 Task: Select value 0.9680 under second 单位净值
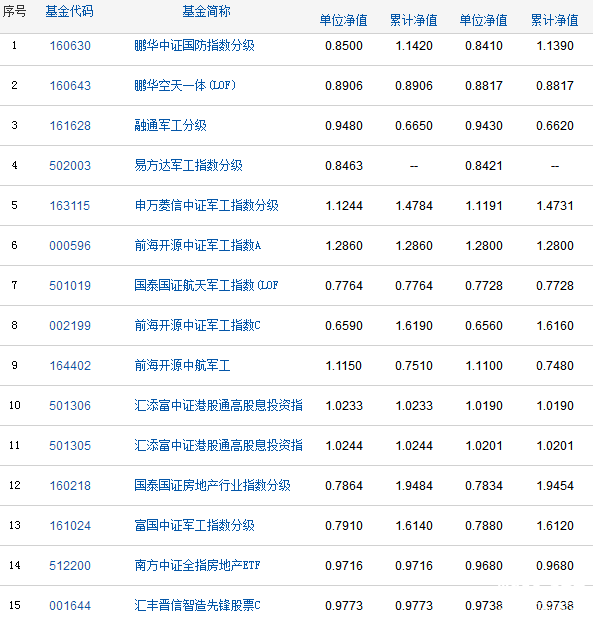pyautogui.click(x=484, y=566)
